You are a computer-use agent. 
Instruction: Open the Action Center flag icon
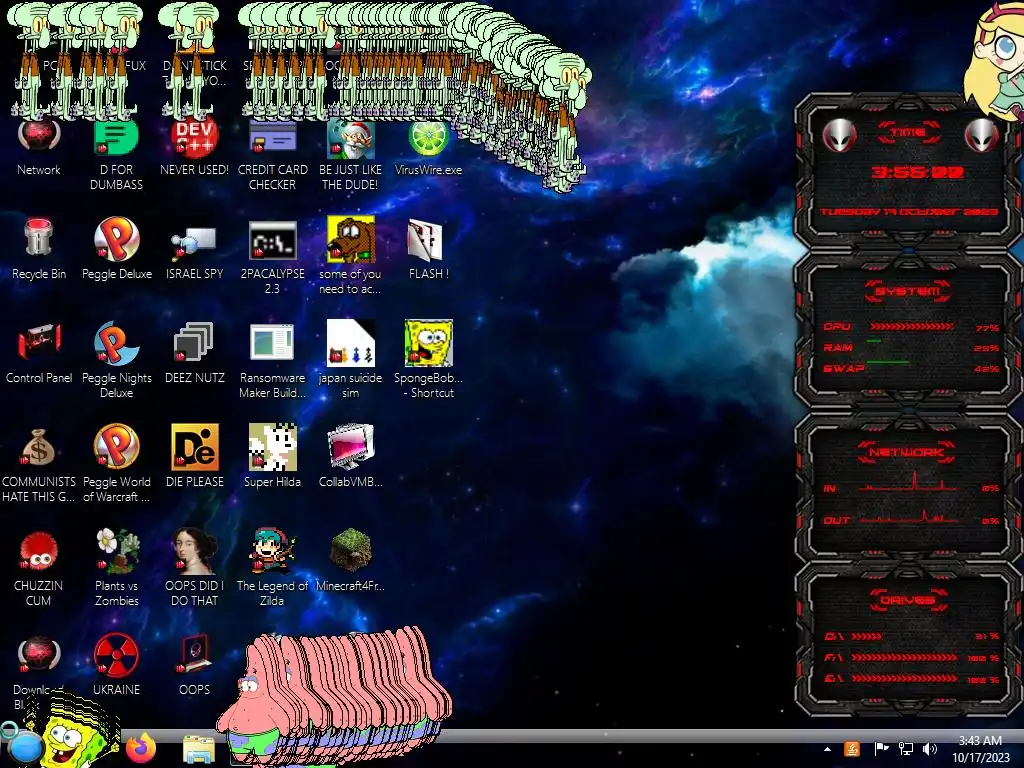[x=881, y=749]
